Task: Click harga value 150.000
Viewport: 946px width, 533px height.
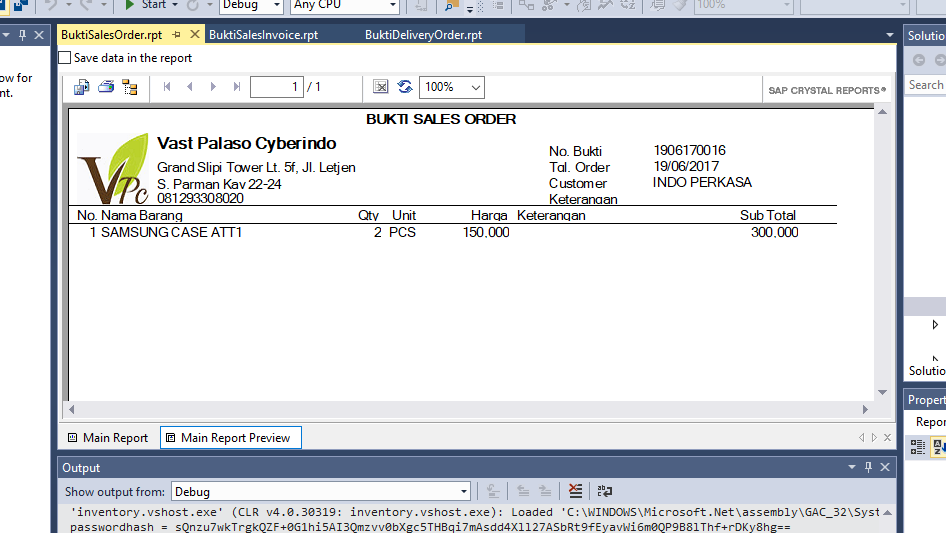Action: click(486, 232)
